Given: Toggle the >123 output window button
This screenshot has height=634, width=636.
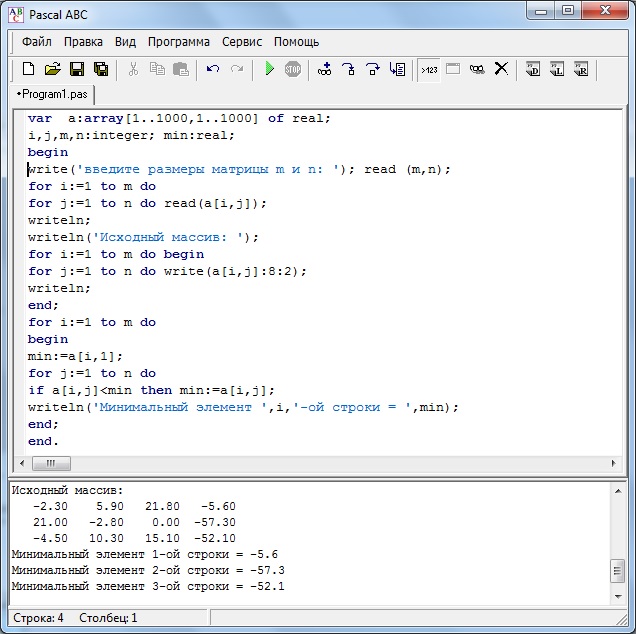Looking at the screenshot, I should point(429,70).
